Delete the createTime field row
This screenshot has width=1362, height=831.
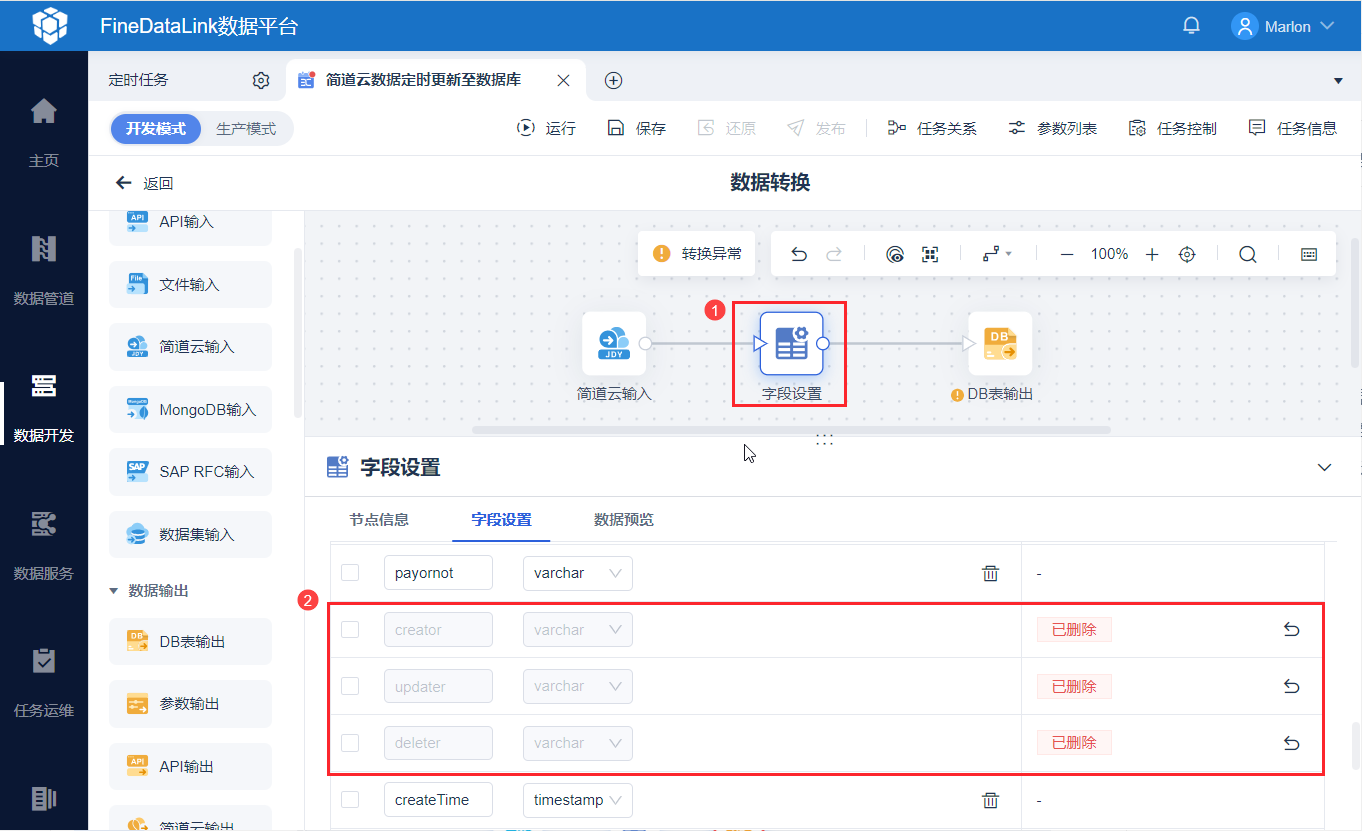(990, 800)
